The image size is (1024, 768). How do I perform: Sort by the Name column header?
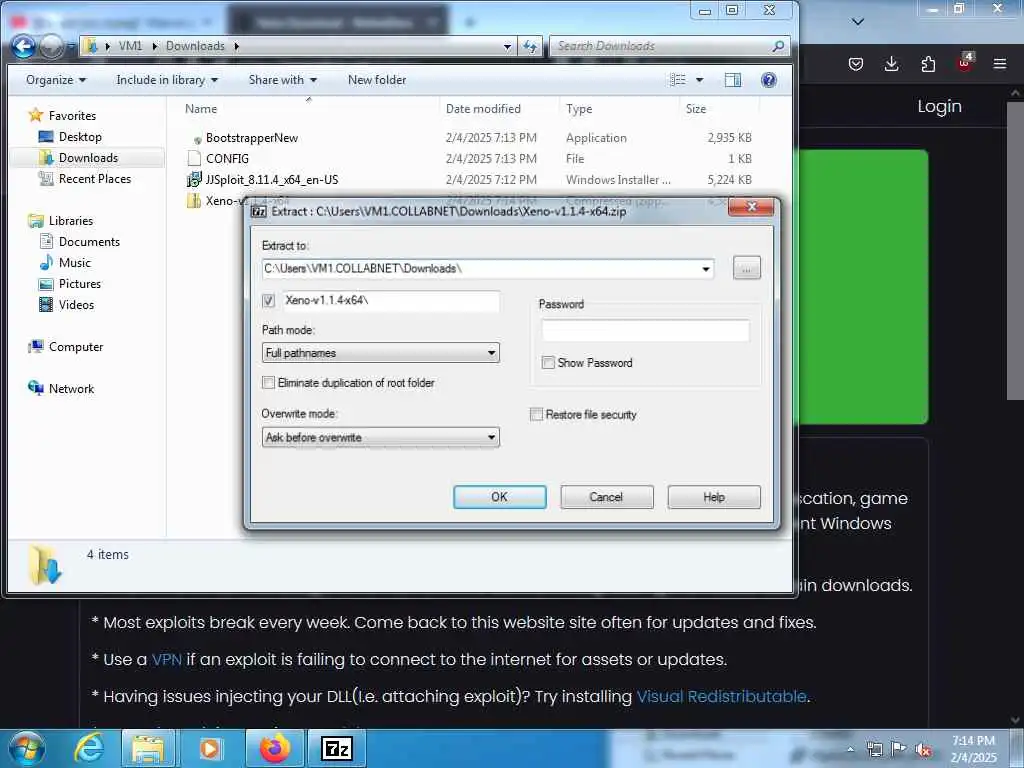pyautogui.click(x=201, y=109)
